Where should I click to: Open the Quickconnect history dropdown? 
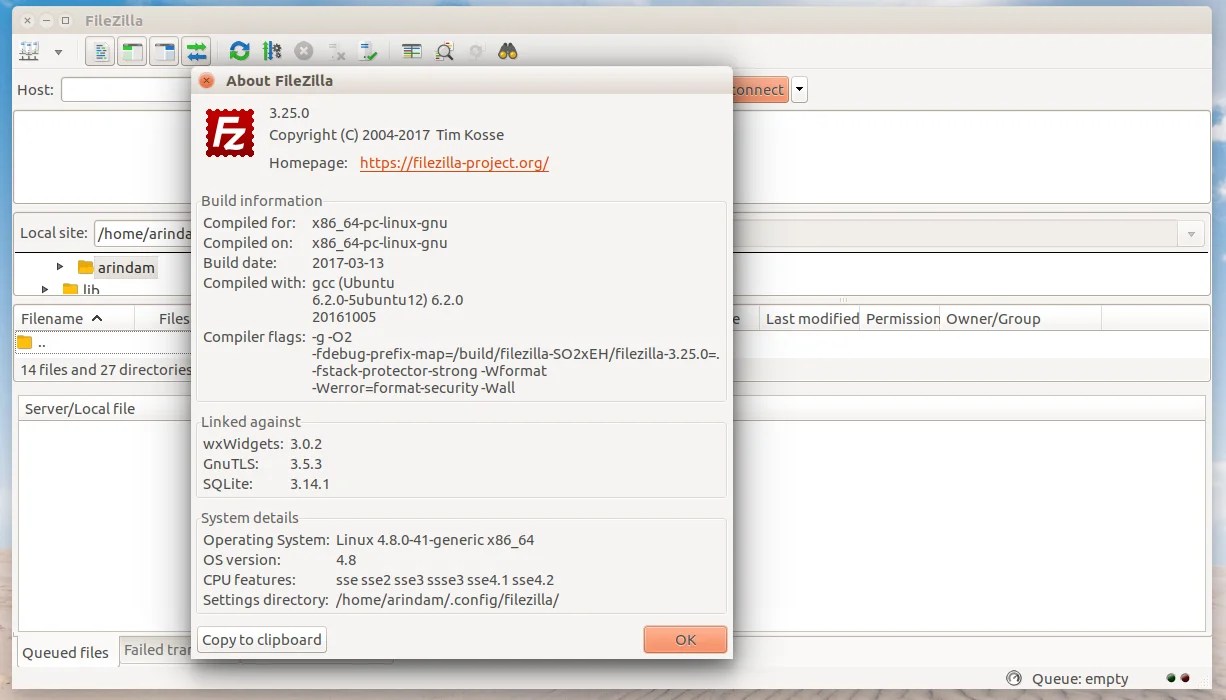coord(799,90)
